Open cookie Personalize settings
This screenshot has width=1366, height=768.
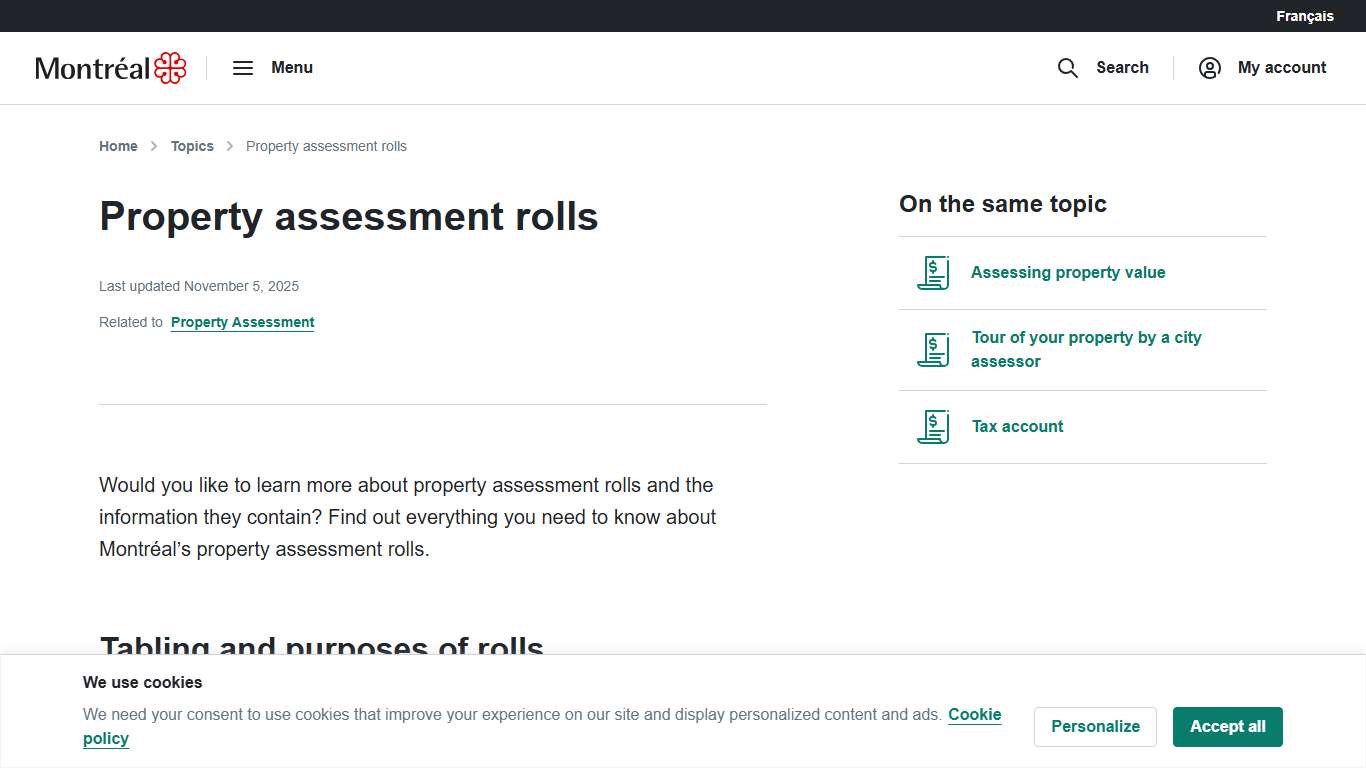pos(1095,727)
